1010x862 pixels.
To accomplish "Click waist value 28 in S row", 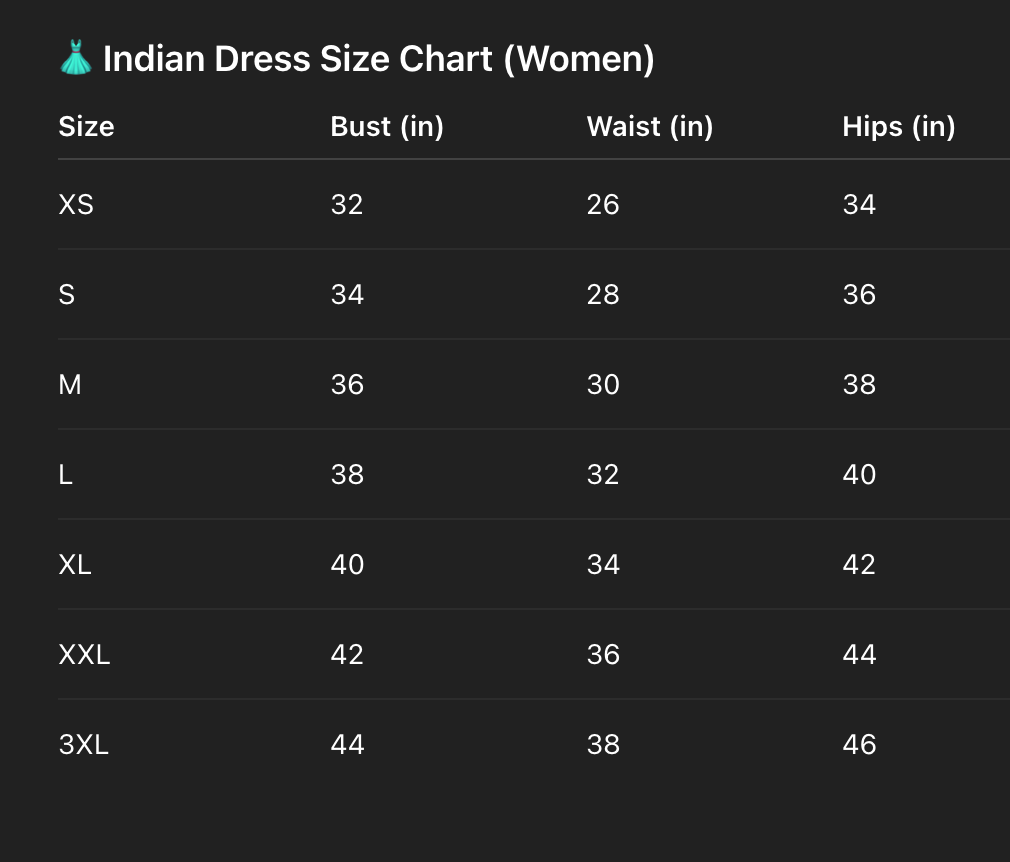I will click(x=603, y=295).
